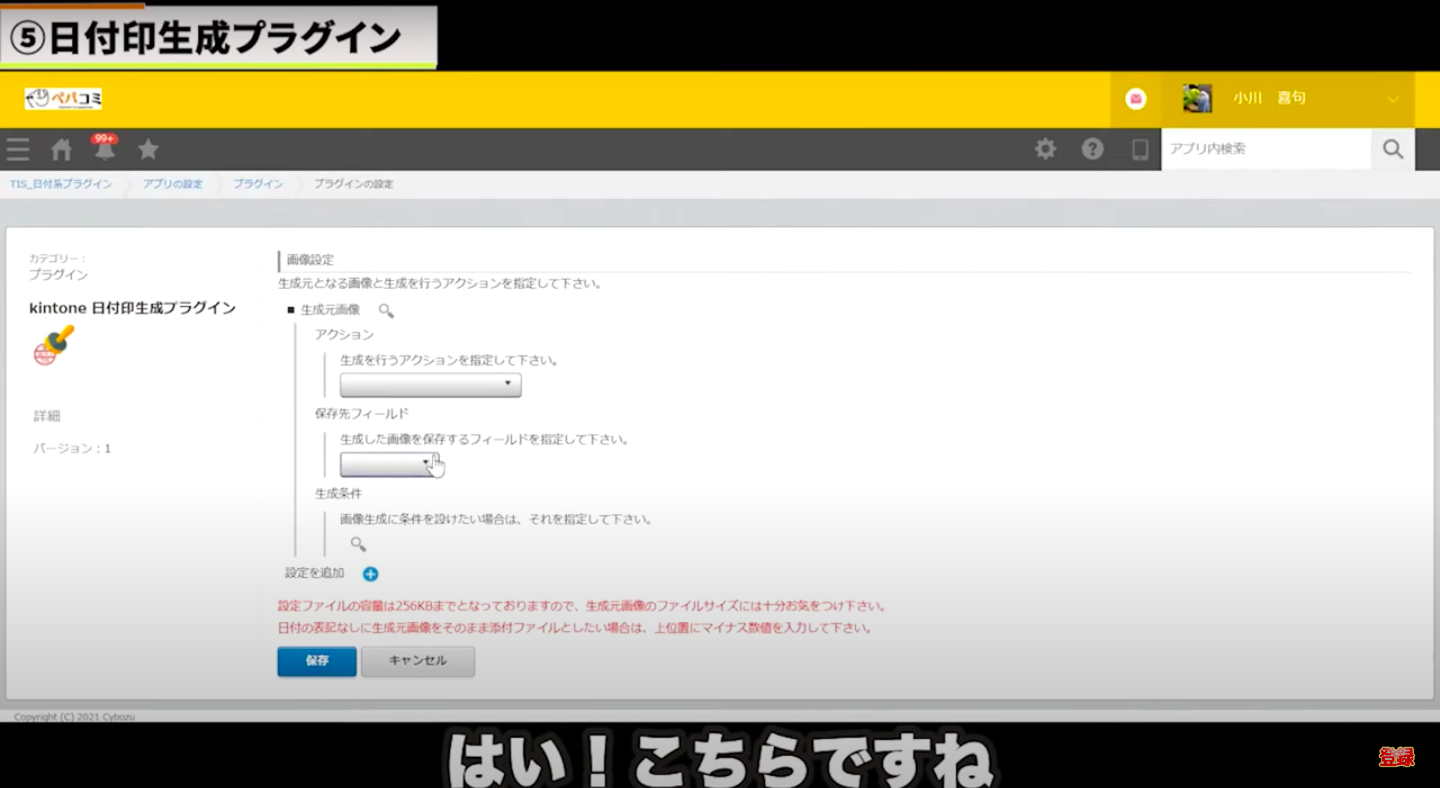The width and height of the screenshot is (1440, 788).
Task: Click the magnifier next to 生成元画像
Action: click(385, 311)
